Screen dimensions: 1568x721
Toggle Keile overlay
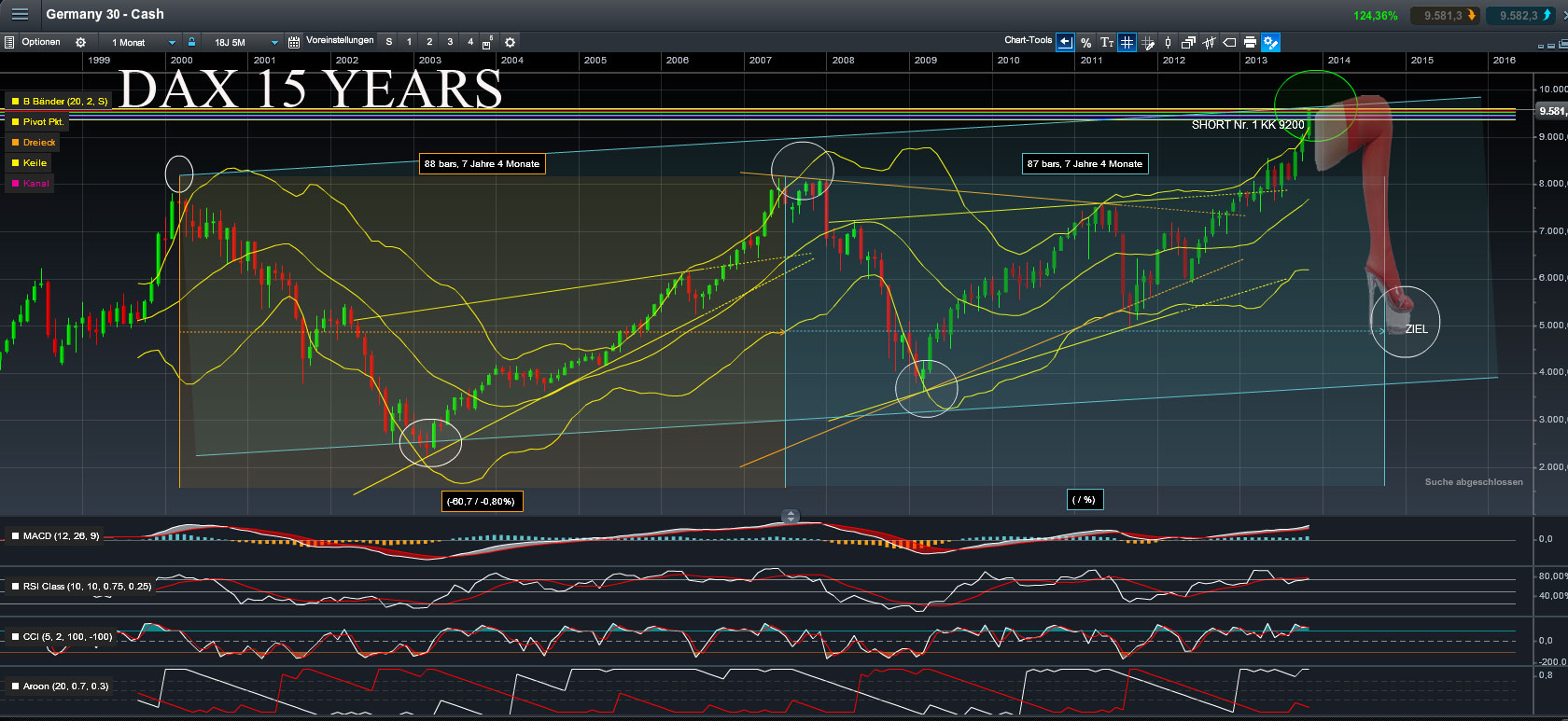coord(29,162)
